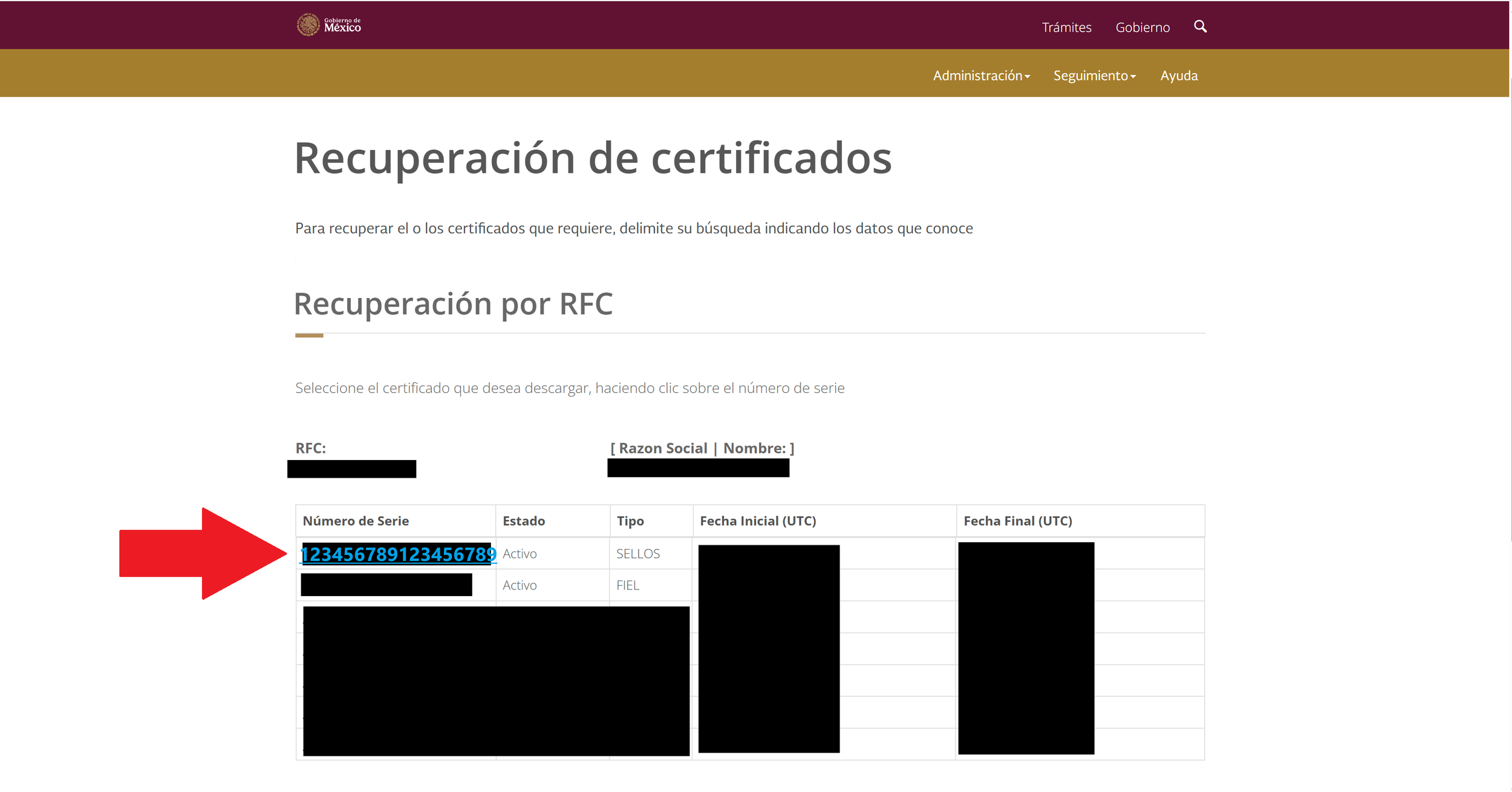Click the FIEL type cell

coord(627,585)
